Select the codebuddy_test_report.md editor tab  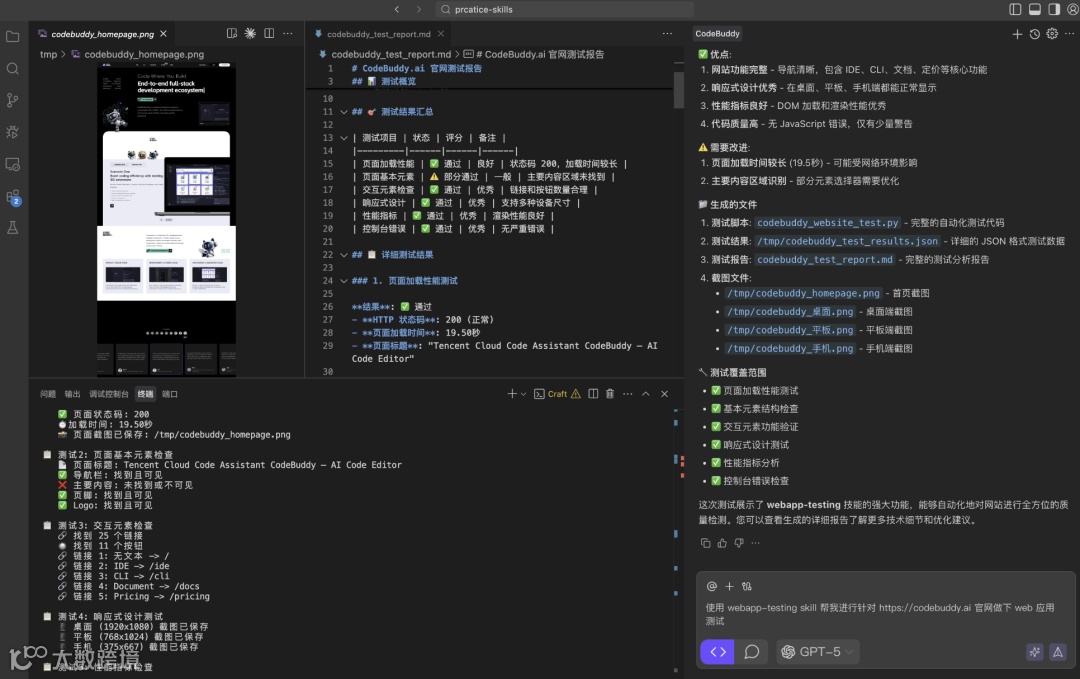378,34
